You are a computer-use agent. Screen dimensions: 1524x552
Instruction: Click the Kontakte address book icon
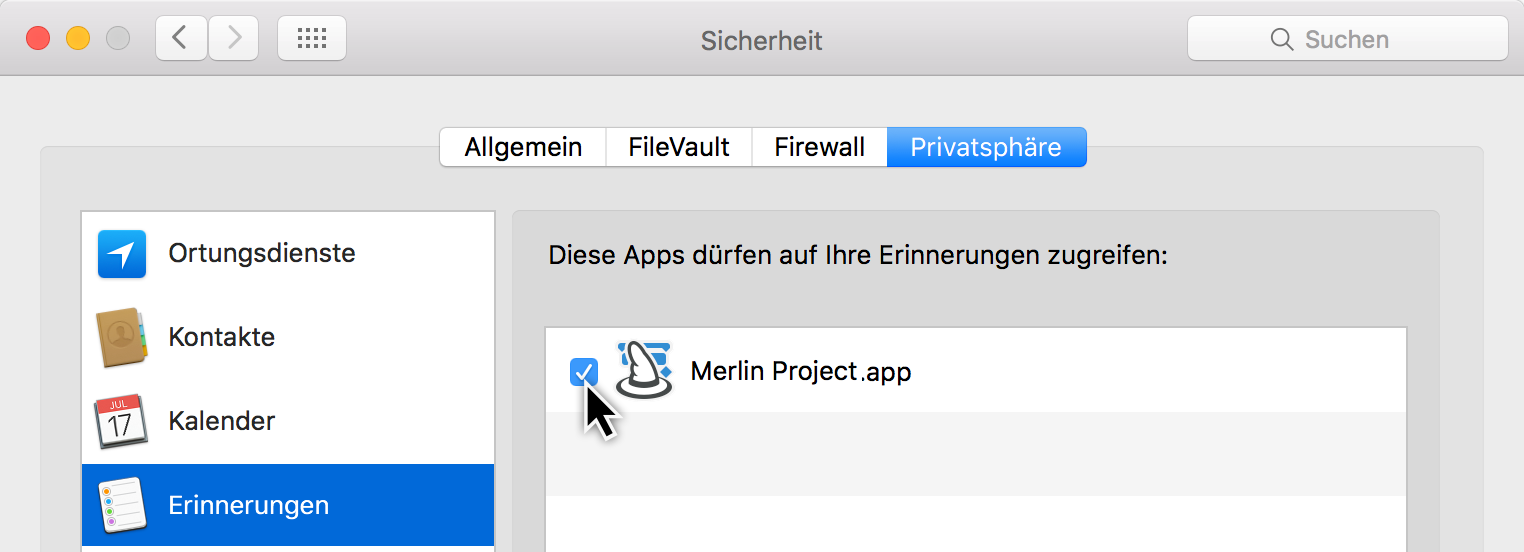pos(122,338)
